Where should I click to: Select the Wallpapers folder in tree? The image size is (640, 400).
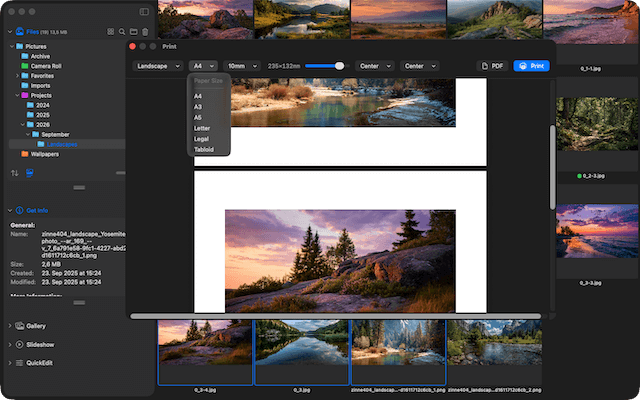pyautogui.click(x=46, y=154)
